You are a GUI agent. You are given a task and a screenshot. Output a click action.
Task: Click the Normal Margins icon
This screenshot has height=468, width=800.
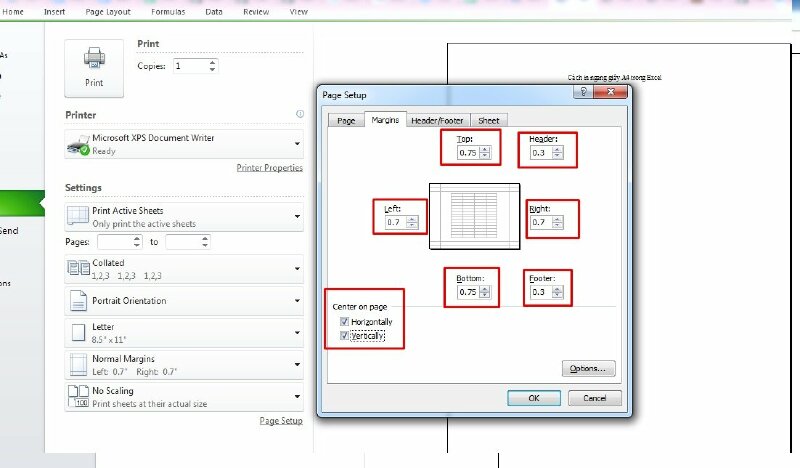coord(78,364)
